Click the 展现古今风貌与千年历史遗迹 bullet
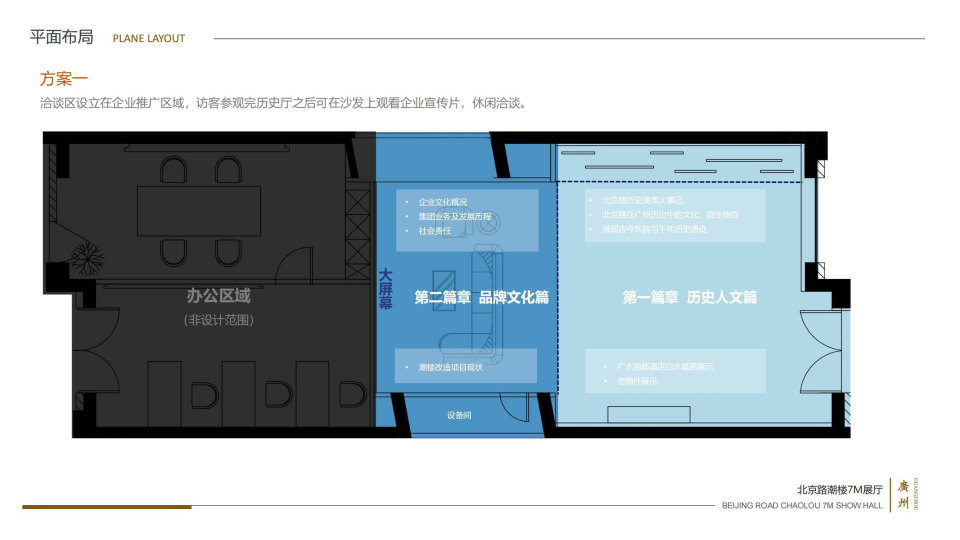Image resolution: width=960 pixels, height=540 pixels. [x=654, y=229]
